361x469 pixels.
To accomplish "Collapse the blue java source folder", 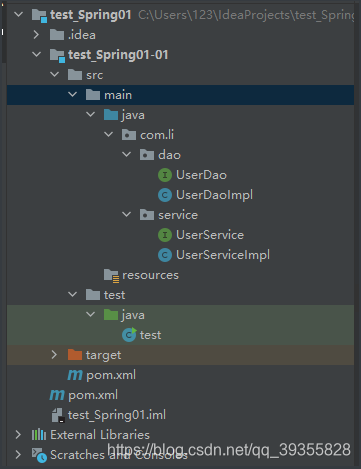I will pyautogui.click(x=91, y=114).
